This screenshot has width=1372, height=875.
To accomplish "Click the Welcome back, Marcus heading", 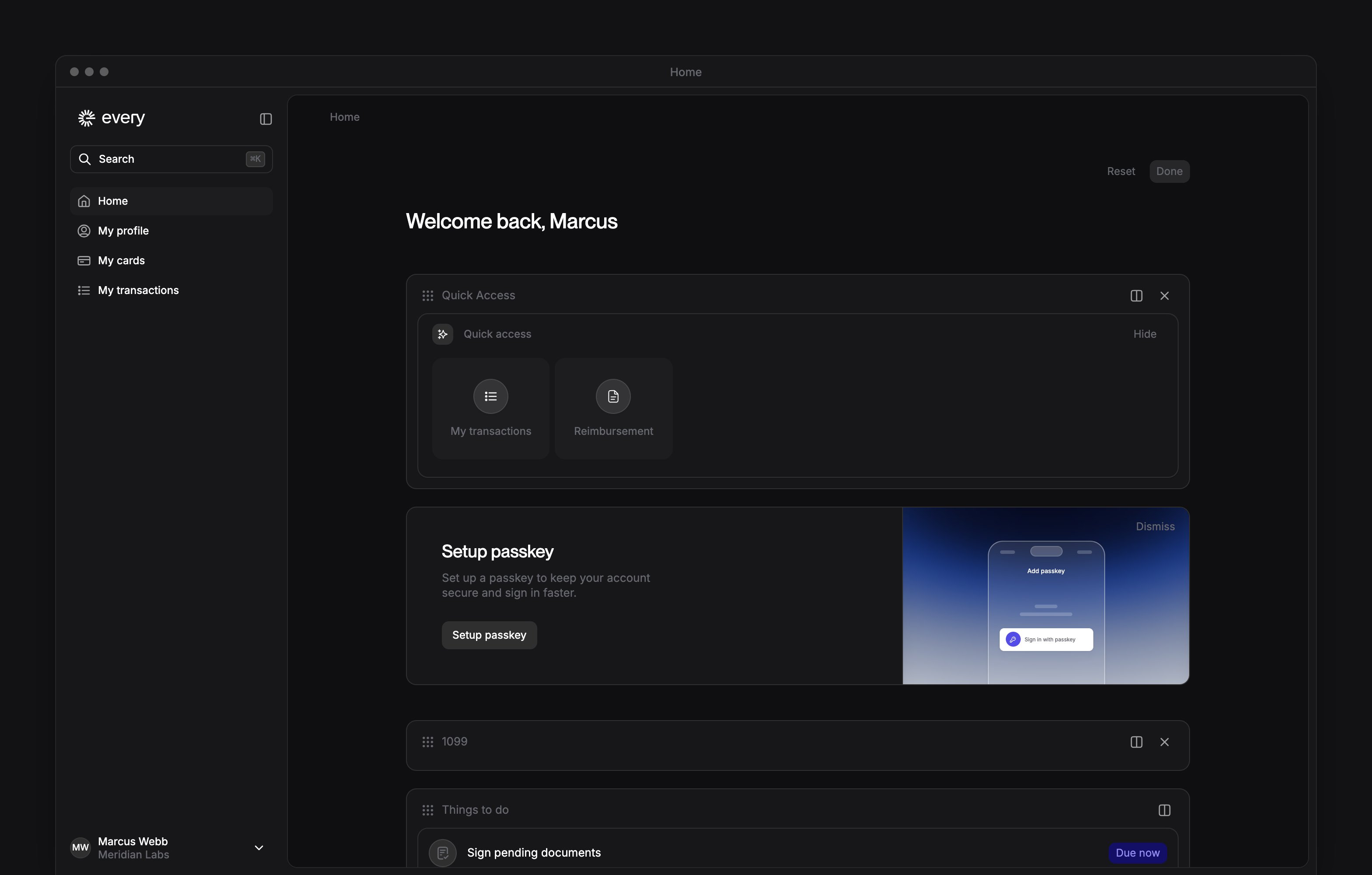I will 511,222.
